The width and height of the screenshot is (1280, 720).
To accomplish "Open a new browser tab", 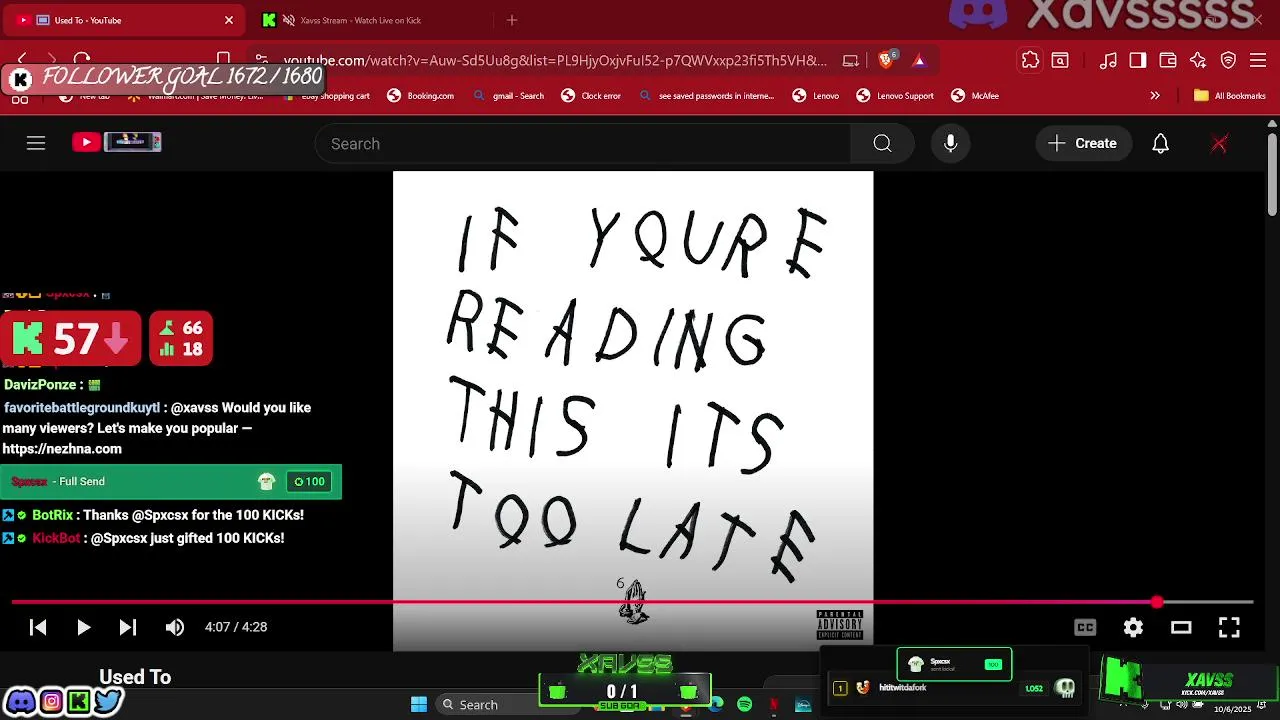I will 512,20.
